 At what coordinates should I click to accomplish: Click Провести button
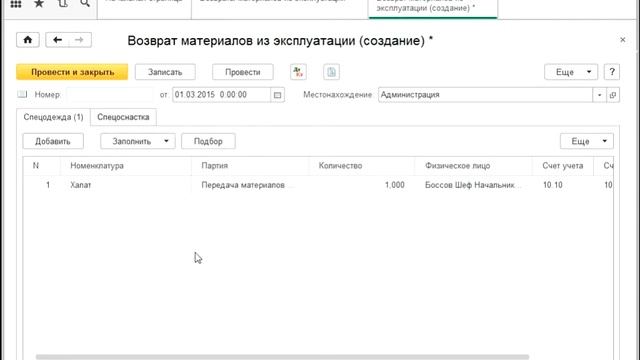(243, 72)
